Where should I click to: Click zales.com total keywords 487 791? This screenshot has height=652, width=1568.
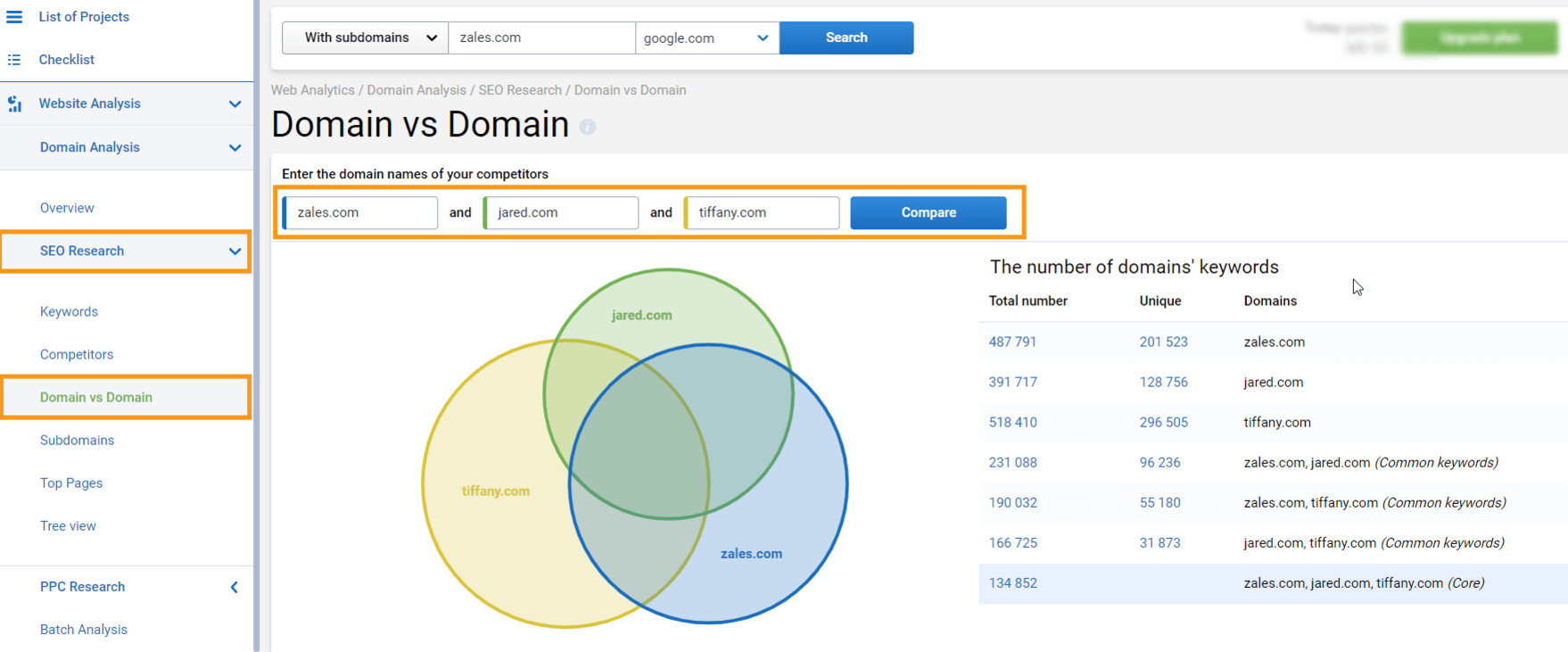click(1012, 342)
